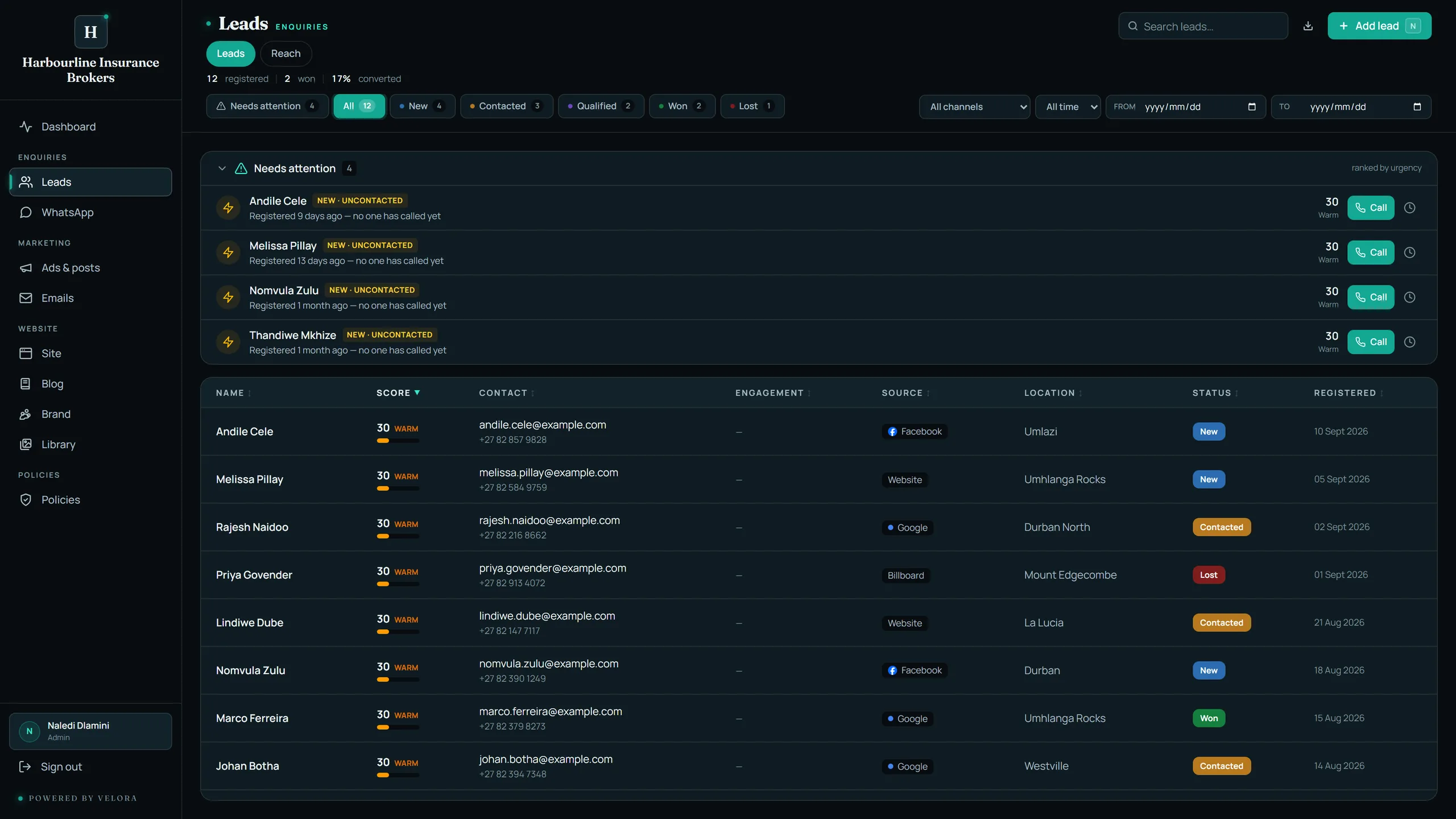This screenshot has height=819, width=1456.
Task: Click the export download icon
Action: [1308, 26]
